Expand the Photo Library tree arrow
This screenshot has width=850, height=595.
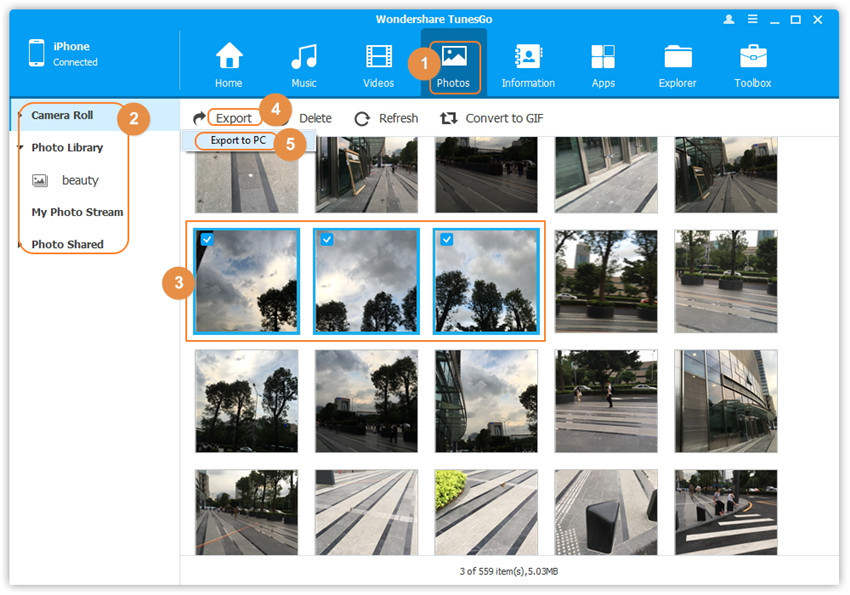click(x=21, y=148)
